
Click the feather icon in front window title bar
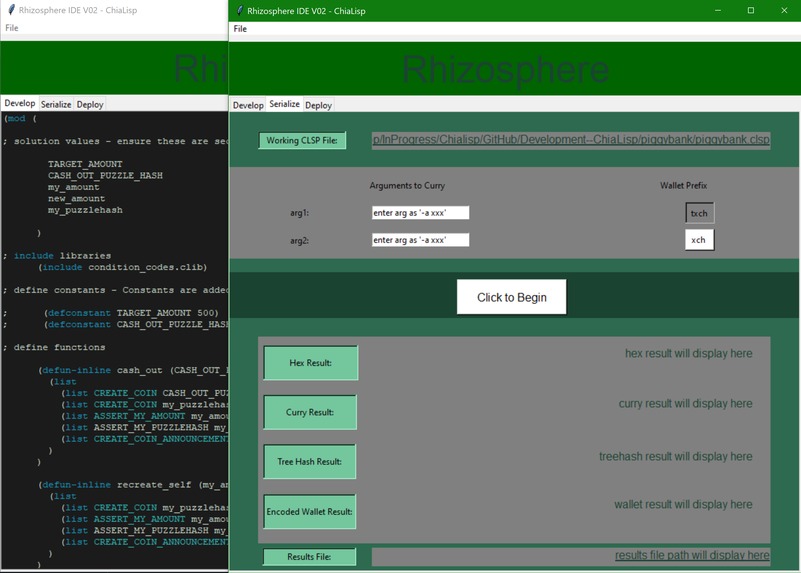(240, 10)
